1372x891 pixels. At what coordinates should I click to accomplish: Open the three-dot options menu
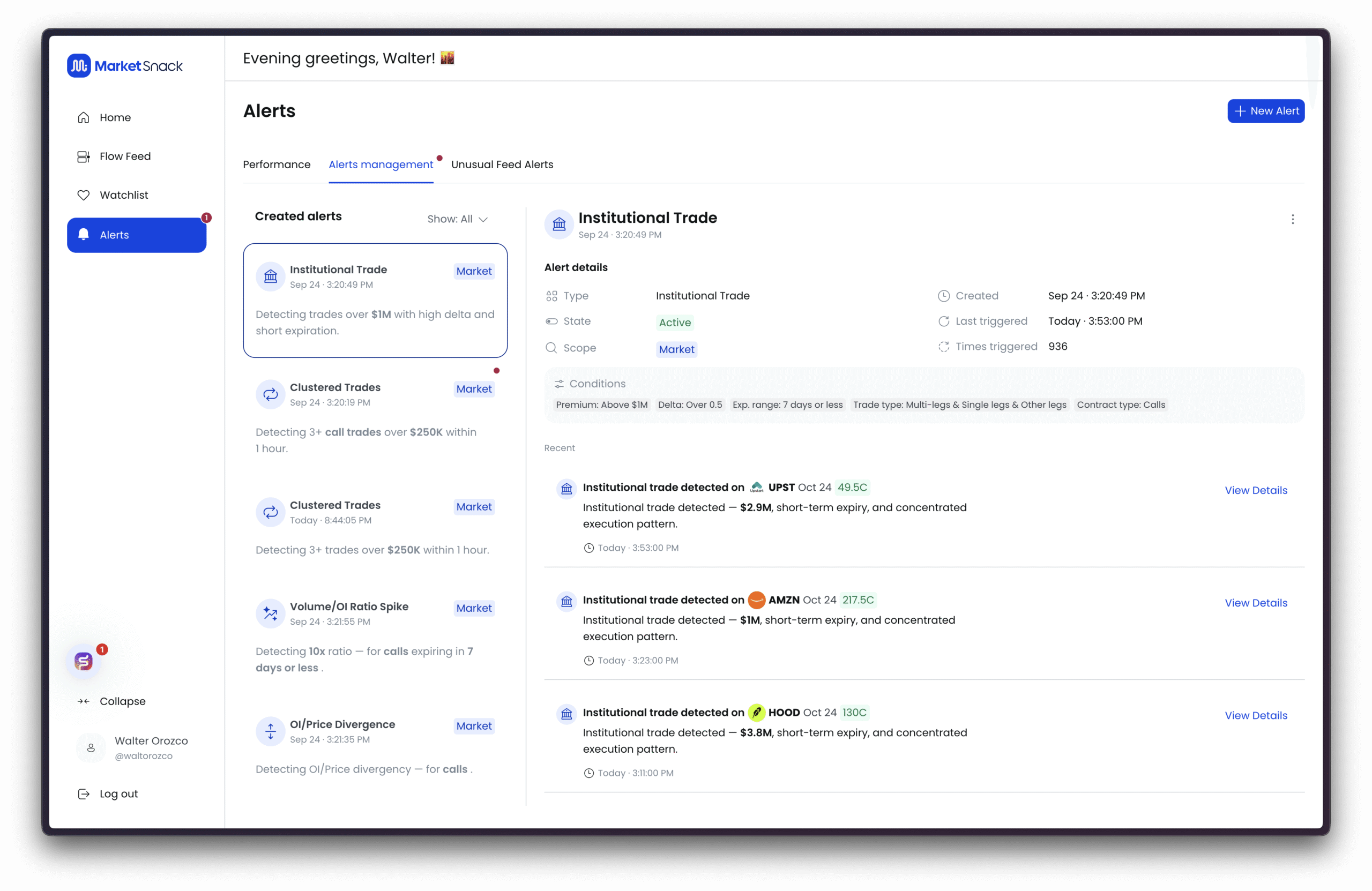click(x=1293, y=219)
